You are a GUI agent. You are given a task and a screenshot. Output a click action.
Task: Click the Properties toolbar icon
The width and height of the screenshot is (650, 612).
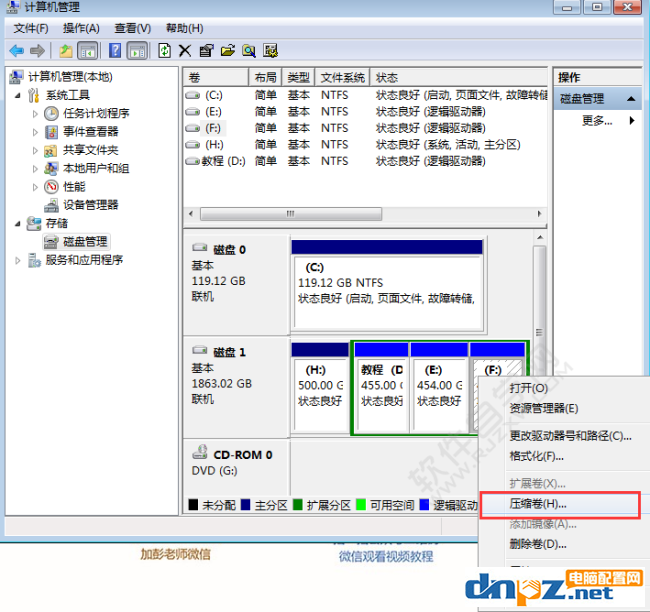(x=206, y=51)
